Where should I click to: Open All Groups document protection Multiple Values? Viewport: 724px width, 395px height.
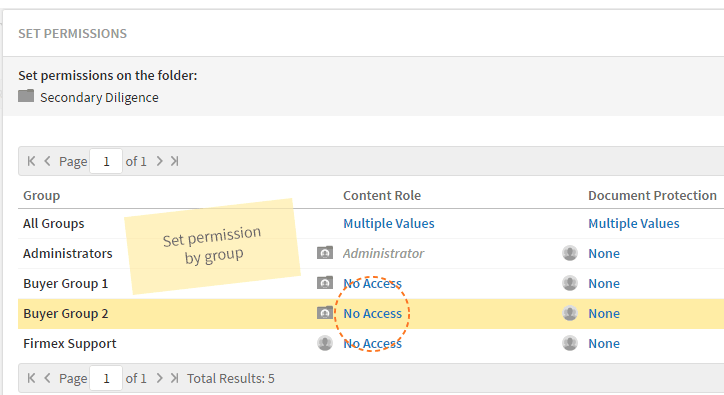[x=634, y=224]
